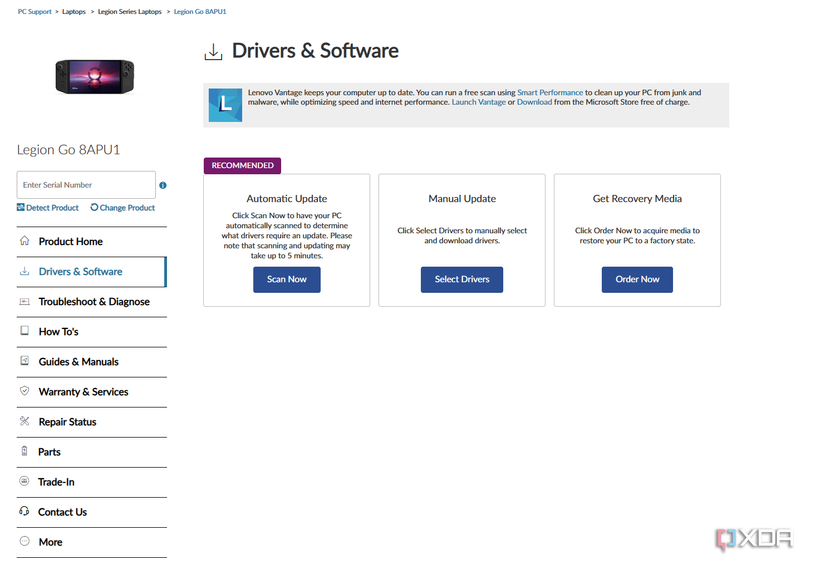825x584 pixels.
Task: Go to the Parts section
Action: click(49, 452)
